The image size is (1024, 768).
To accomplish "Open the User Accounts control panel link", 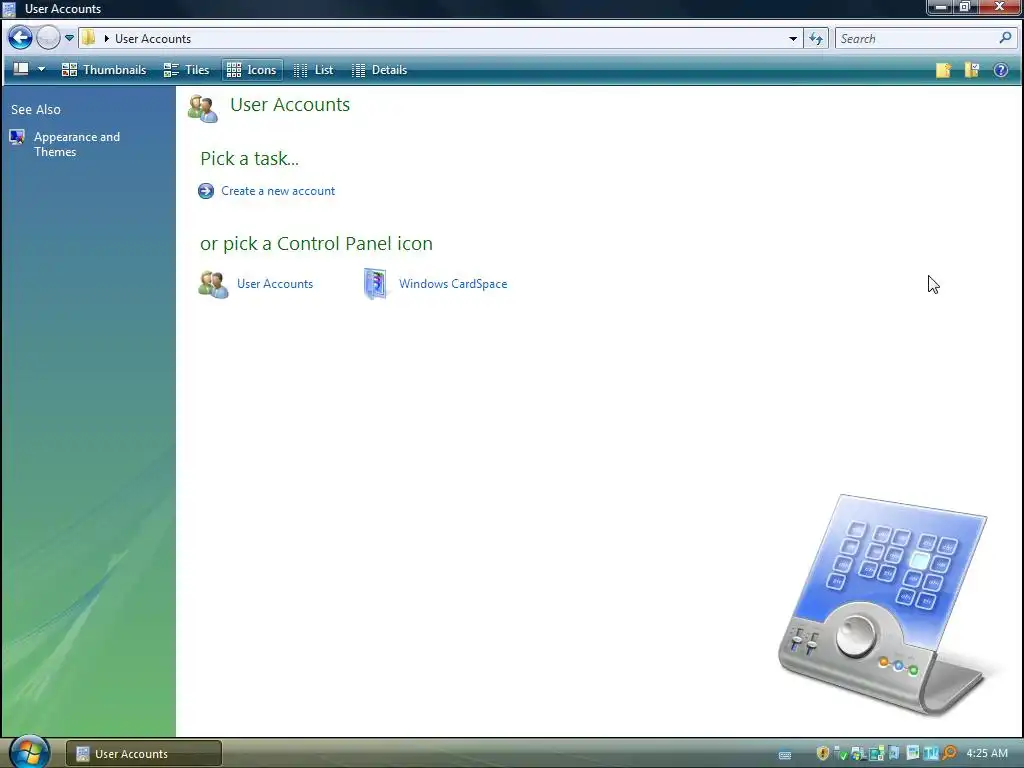I will pos(275,284).
